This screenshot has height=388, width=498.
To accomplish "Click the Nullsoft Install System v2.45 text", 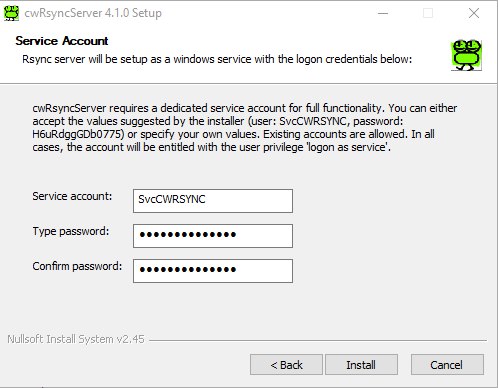I will tap(76, 339).
